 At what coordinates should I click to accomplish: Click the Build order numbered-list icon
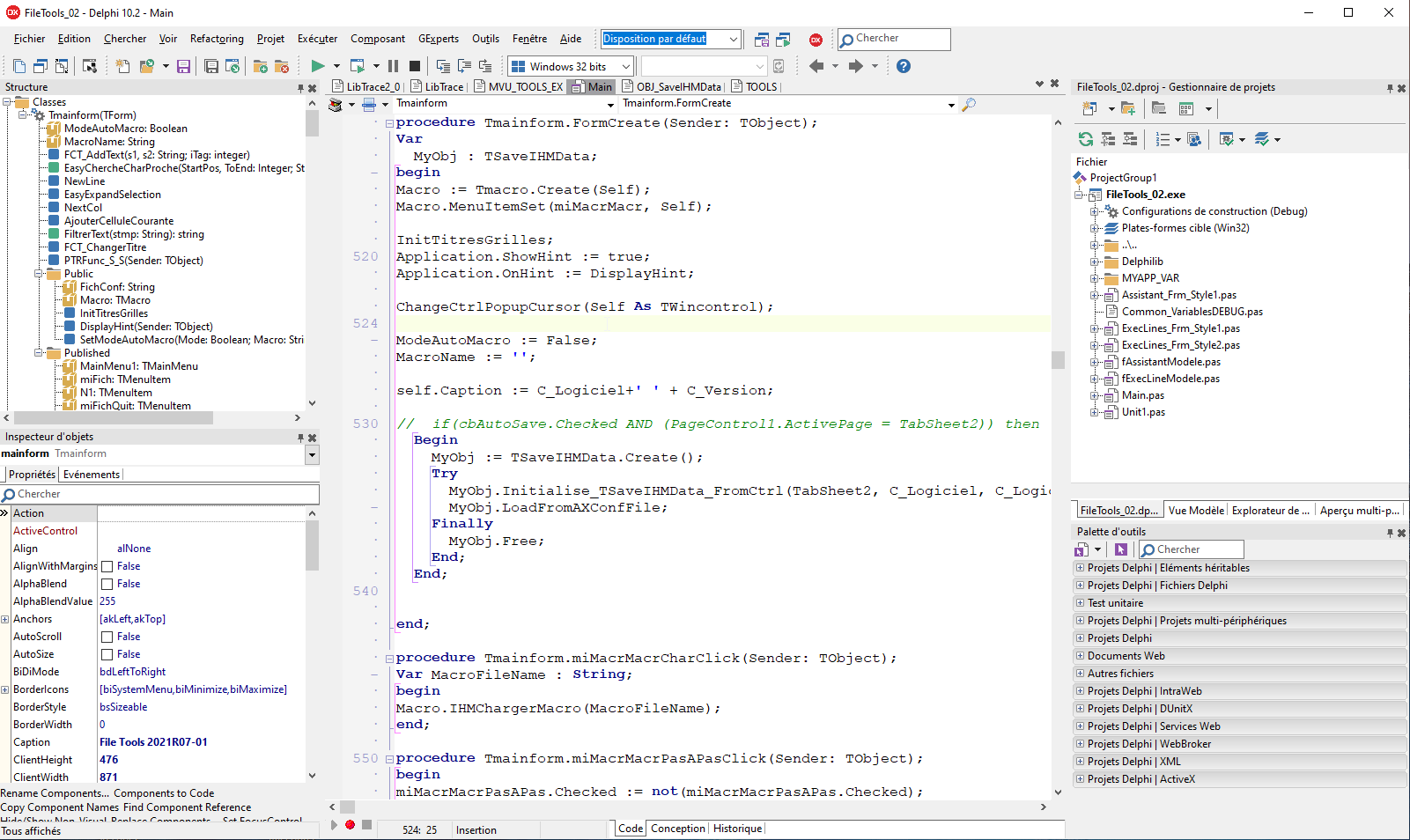pyautogui.click(x=1163, y=139)
